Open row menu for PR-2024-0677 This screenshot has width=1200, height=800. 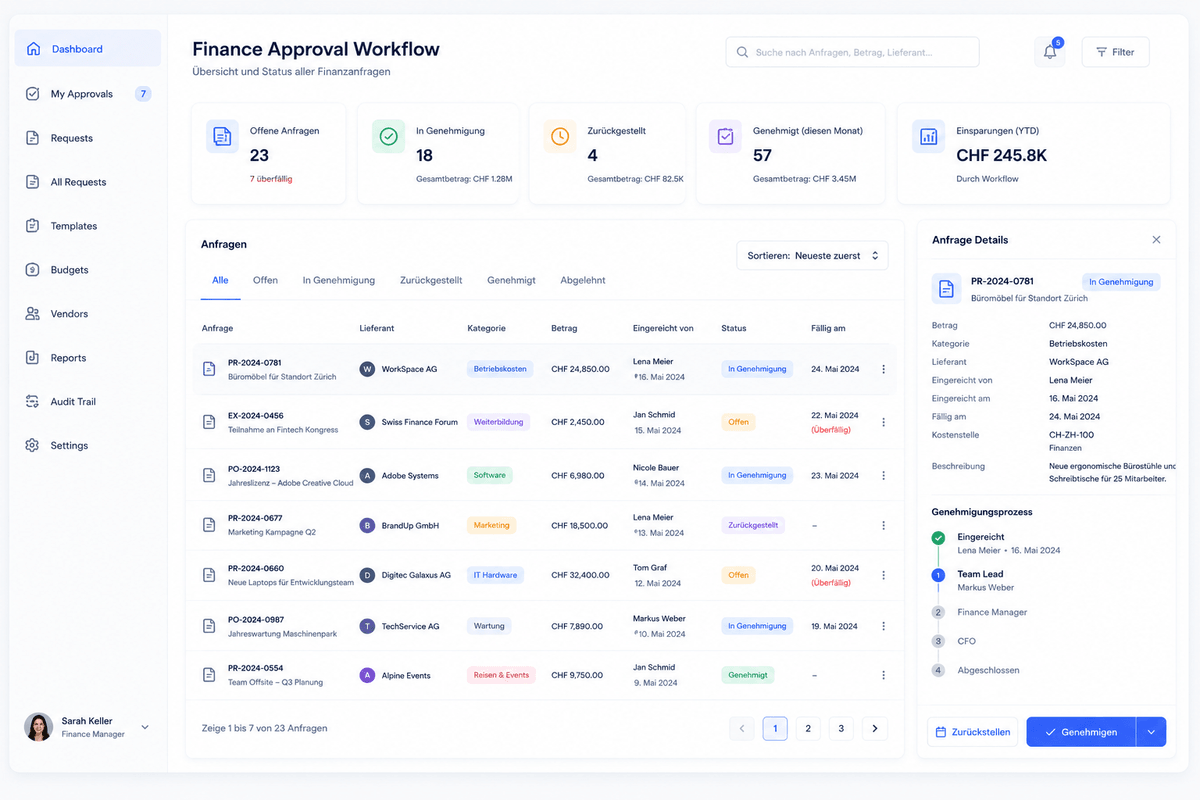(x=883, y=525)
